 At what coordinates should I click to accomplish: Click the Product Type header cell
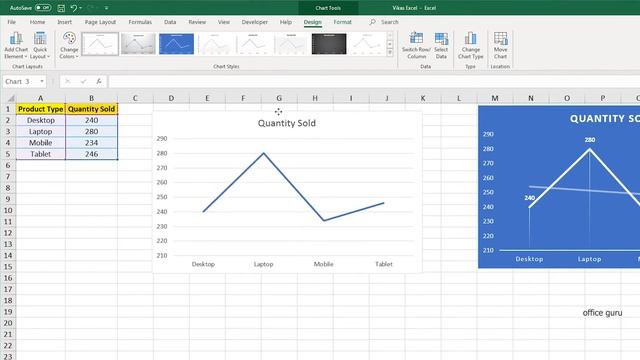(x=40, y=109)
